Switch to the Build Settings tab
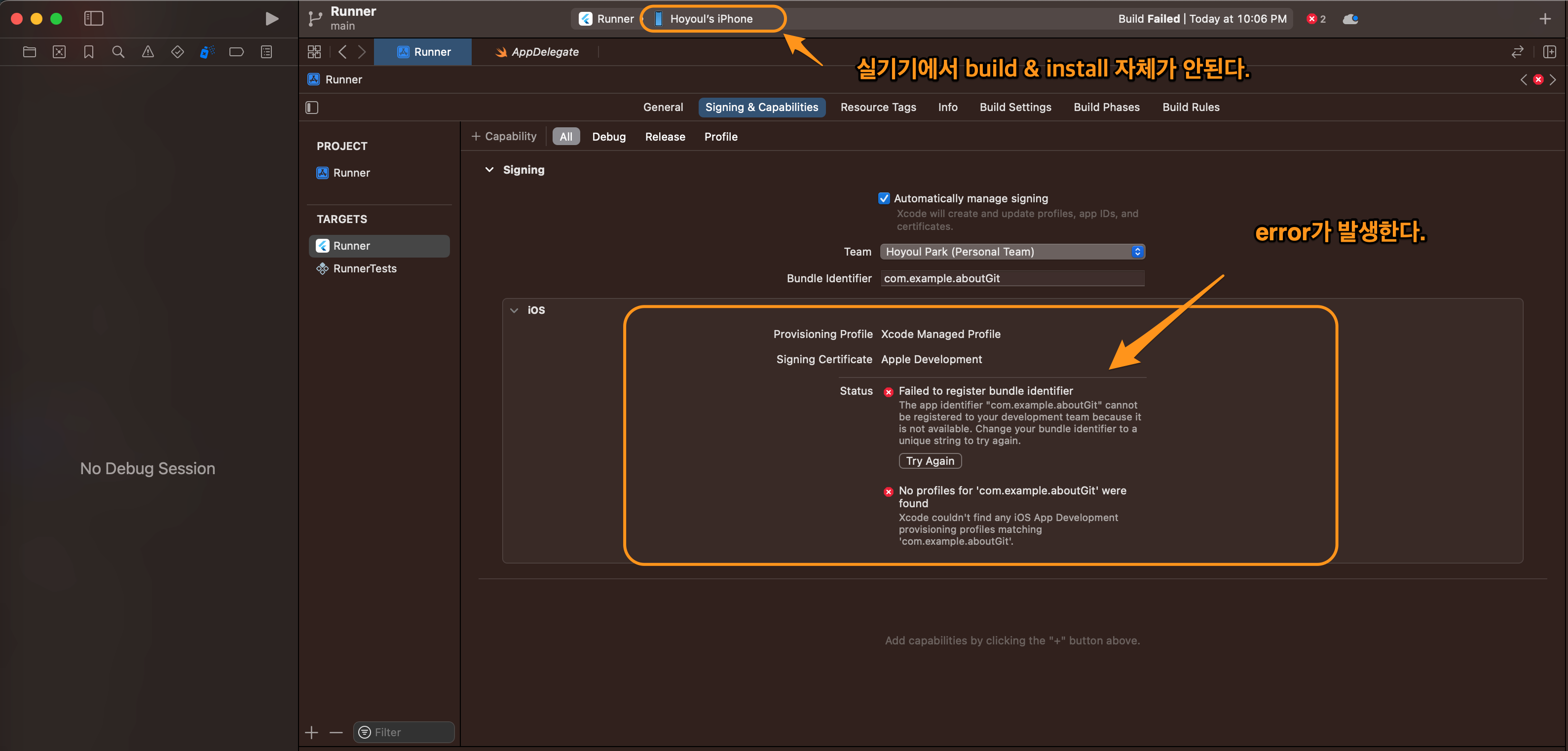 coord(1015,107)
